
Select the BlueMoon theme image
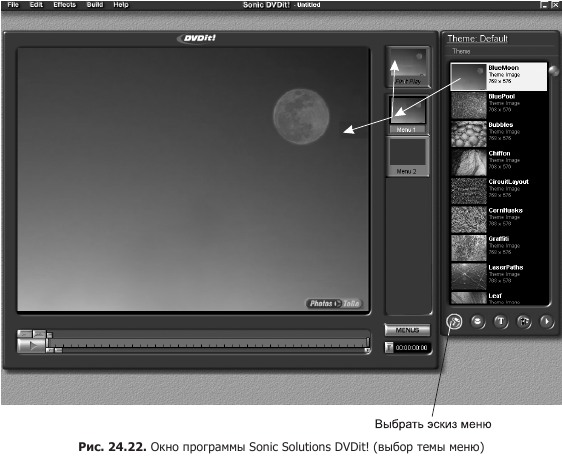tap(499, 76)
